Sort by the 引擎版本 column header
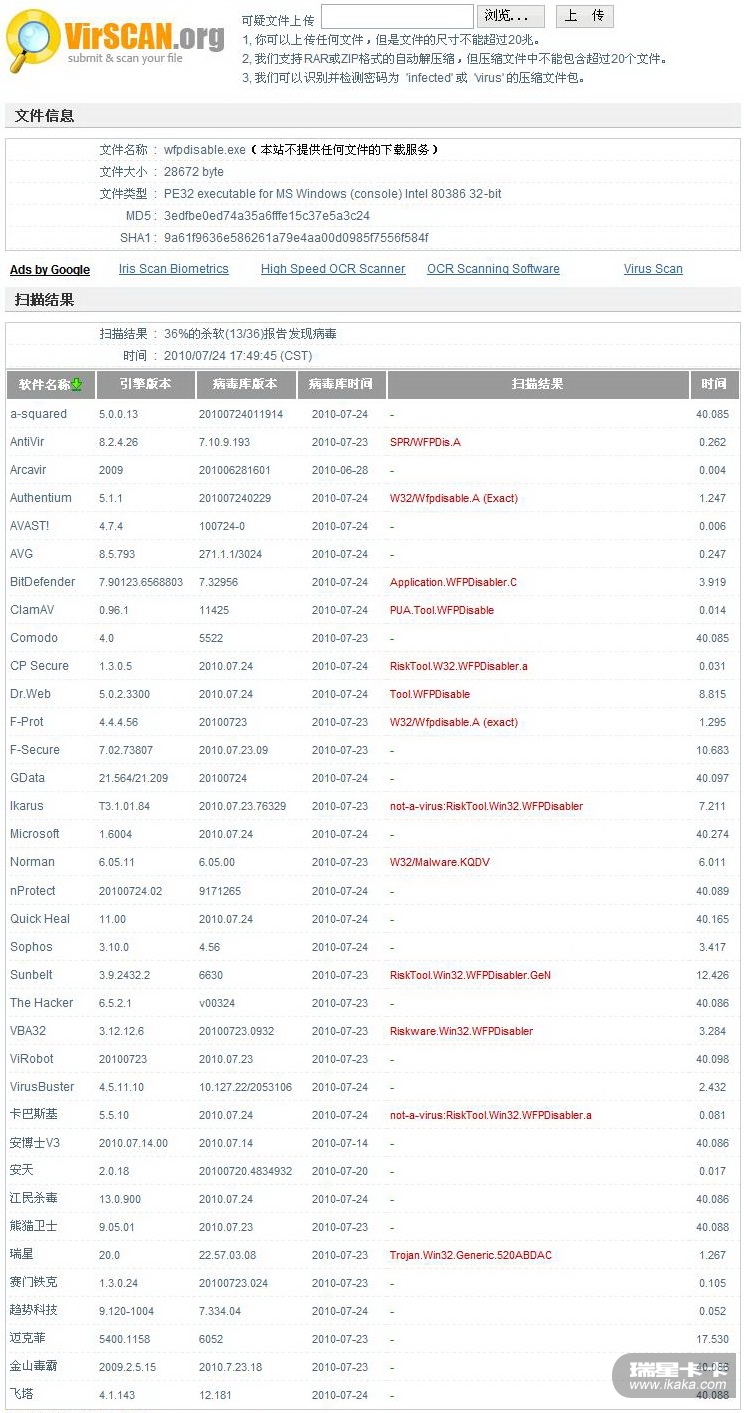 point(145,385)
